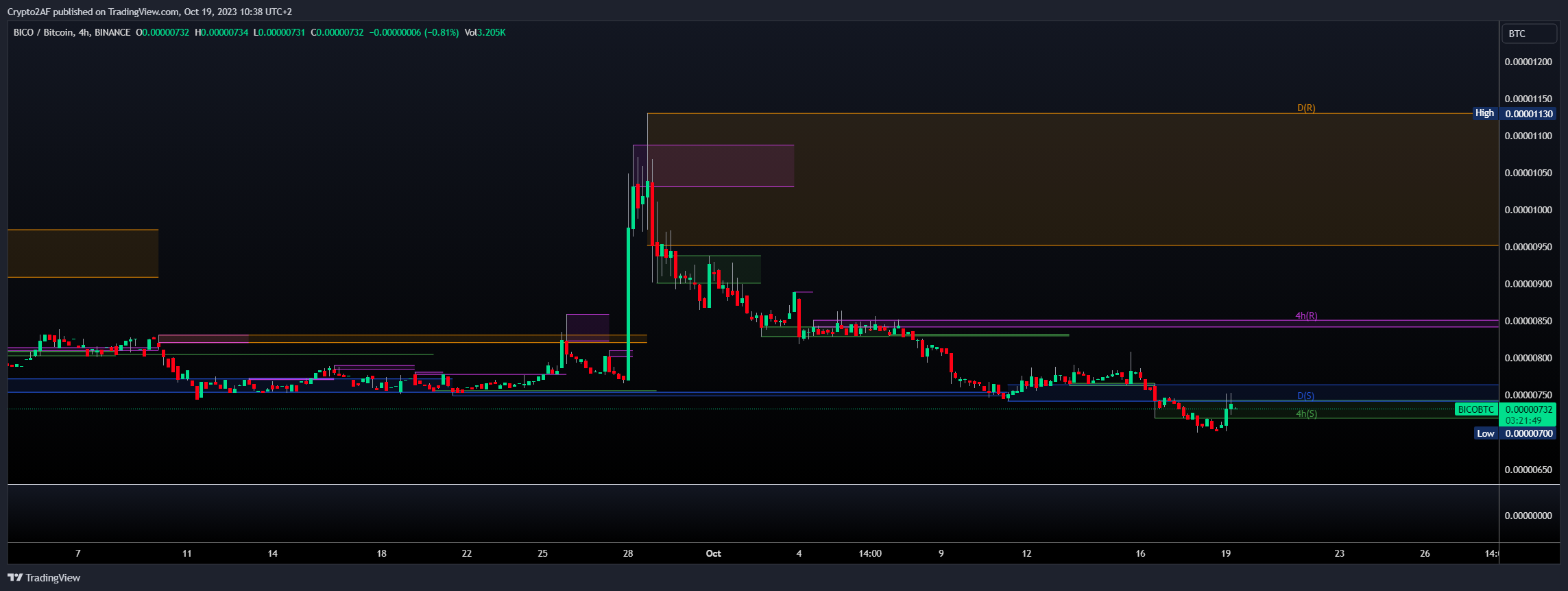This screenshot has width=1568, height=591.
Task: Click the BTC currency label button
Action: [1529, 34]
